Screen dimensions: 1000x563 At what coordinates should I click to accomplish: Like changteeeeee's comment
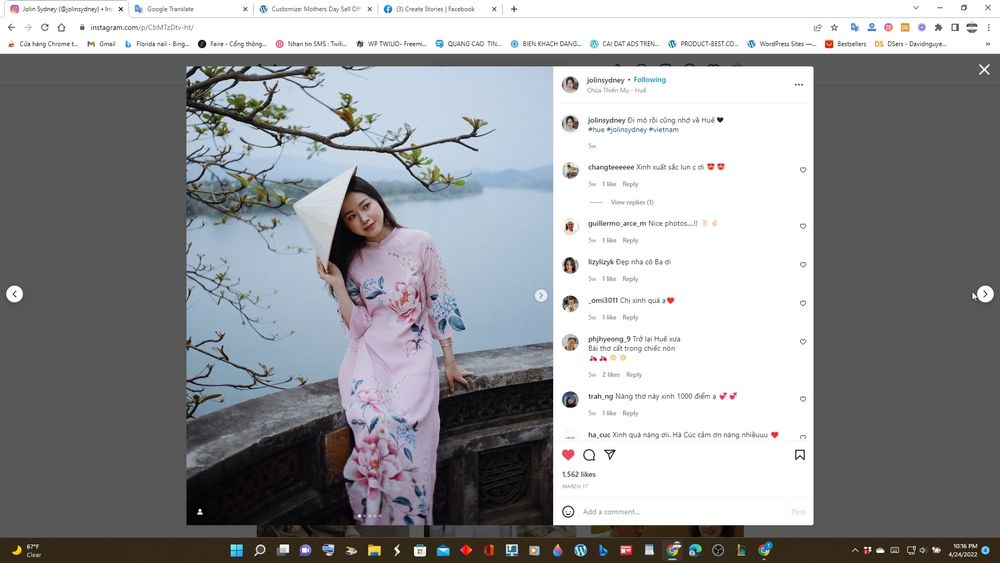coord(802,170)
